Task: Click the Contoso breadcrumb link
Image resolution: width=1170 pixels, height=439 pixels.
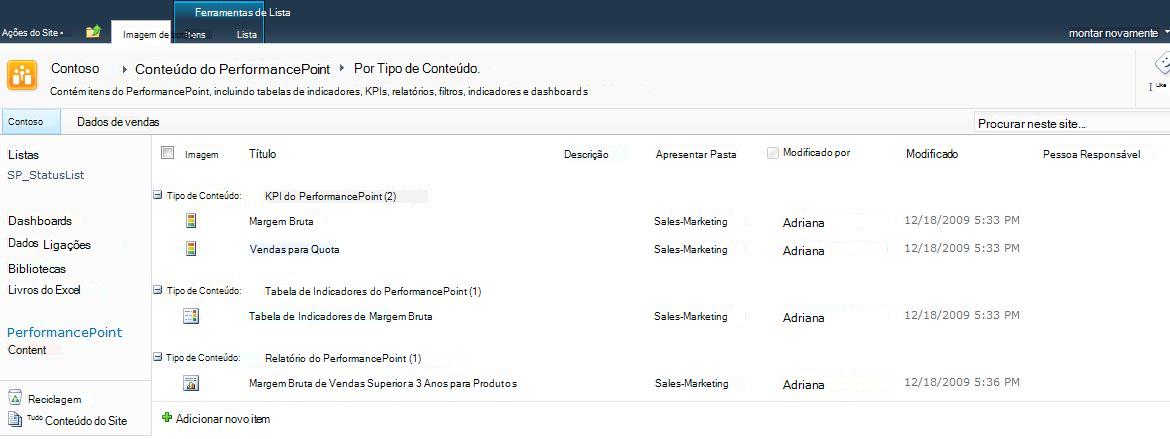Action: (x=75, y=68)
